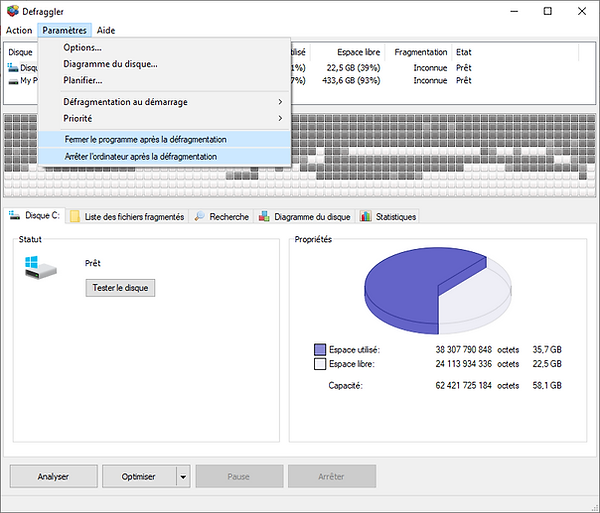Click the Espace libre white color swatch
Image resolution: width=600 pixels, height=513 pixels.
[x=320, y=364]
